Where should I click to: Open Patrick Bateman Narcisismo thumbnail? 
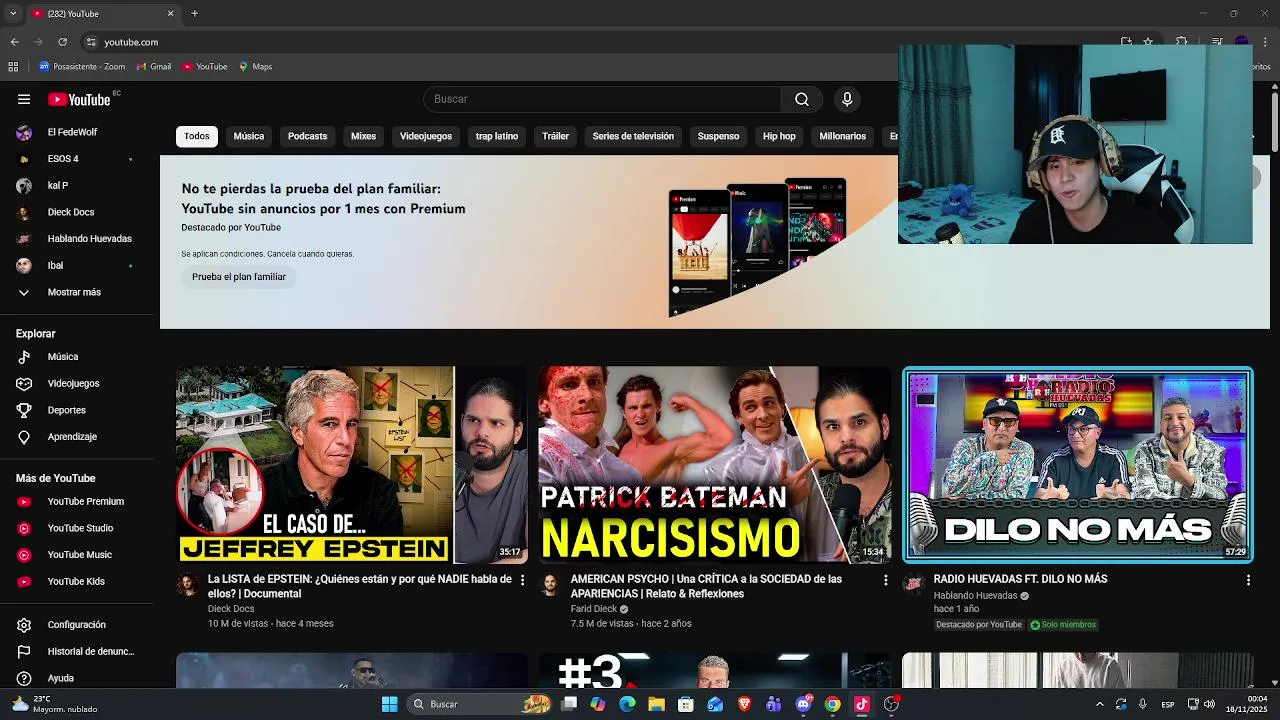(x=715, y=465)
